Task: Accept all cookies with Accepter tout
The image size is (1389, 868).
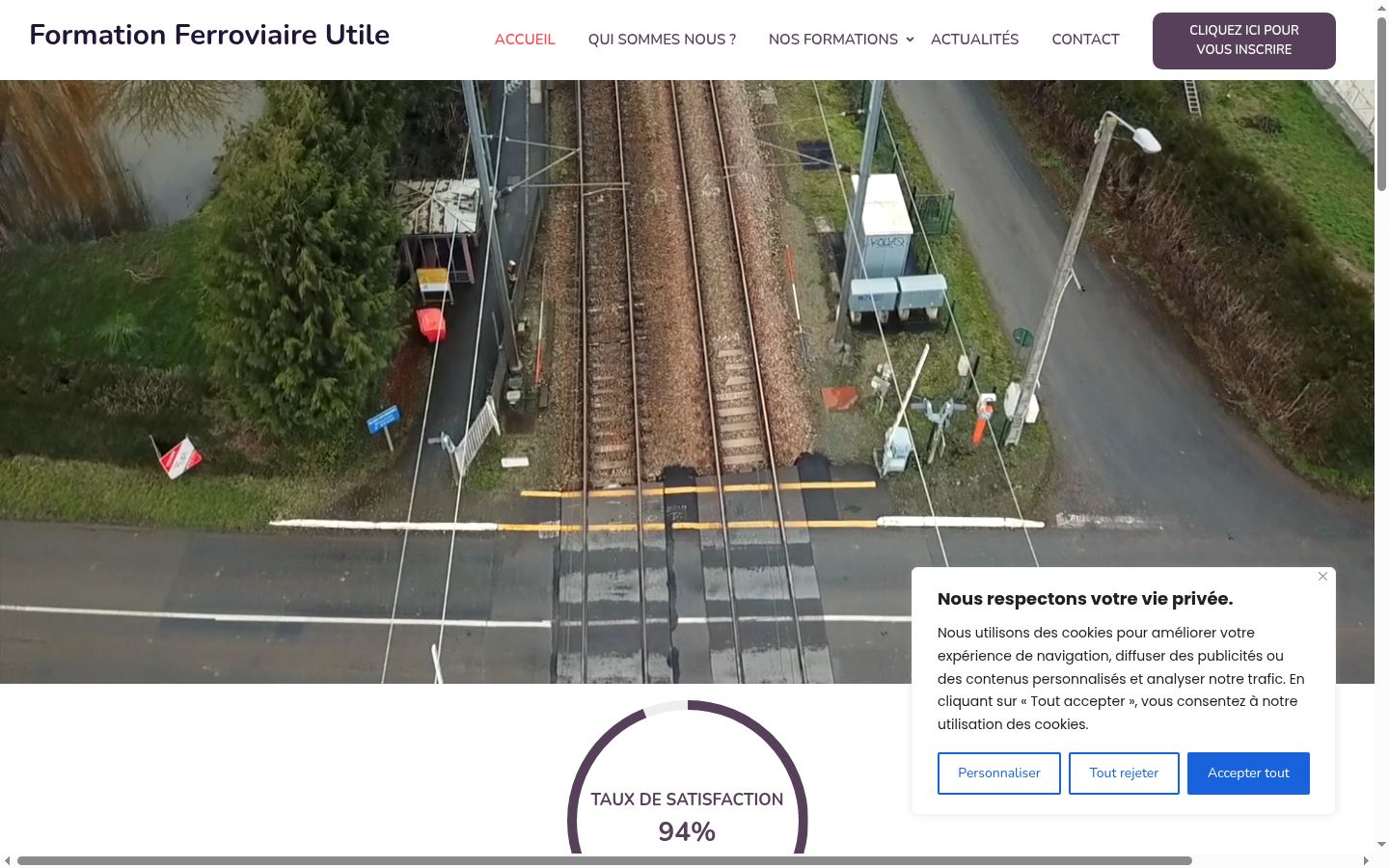Action: tap(1248, 773)
